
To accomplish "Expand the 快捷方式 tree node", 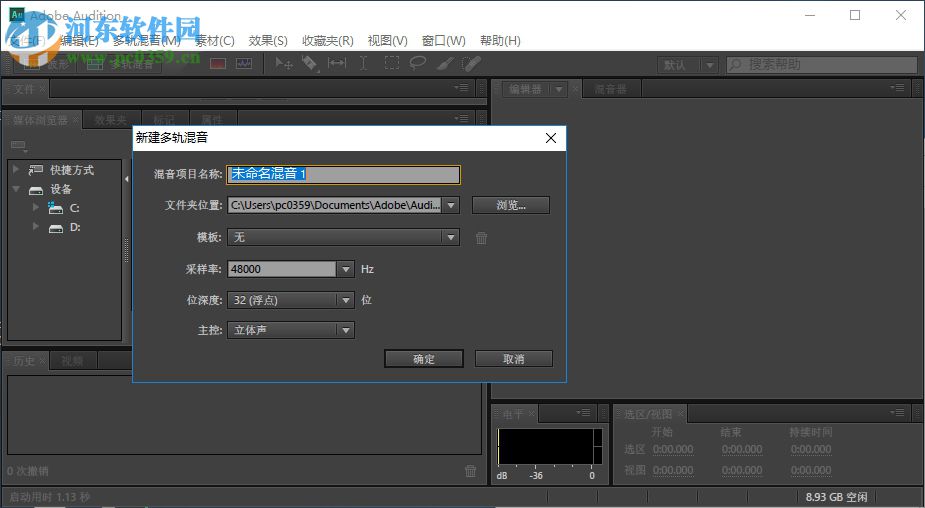I will 16,169.
